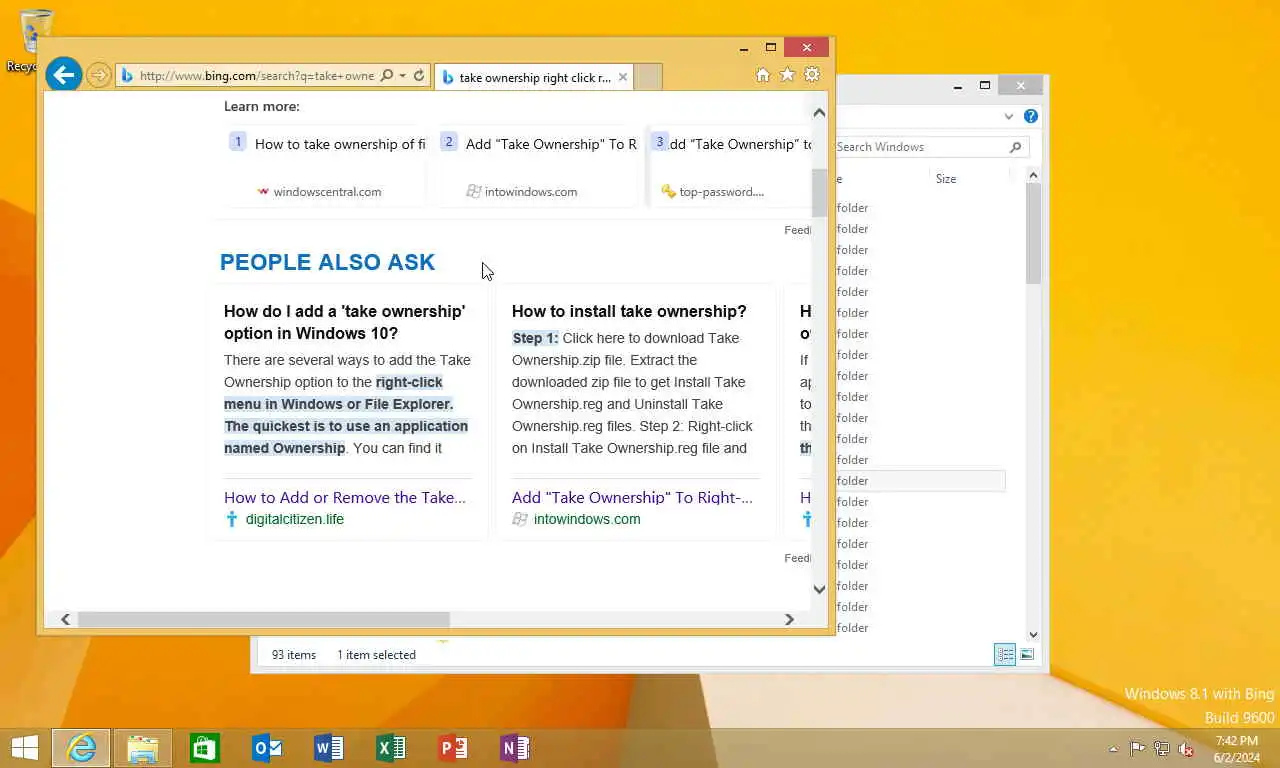The height and width of the screenshot is (768, 1280).
Task: Click the search magnifier in address bar
Action: [386, 75]
